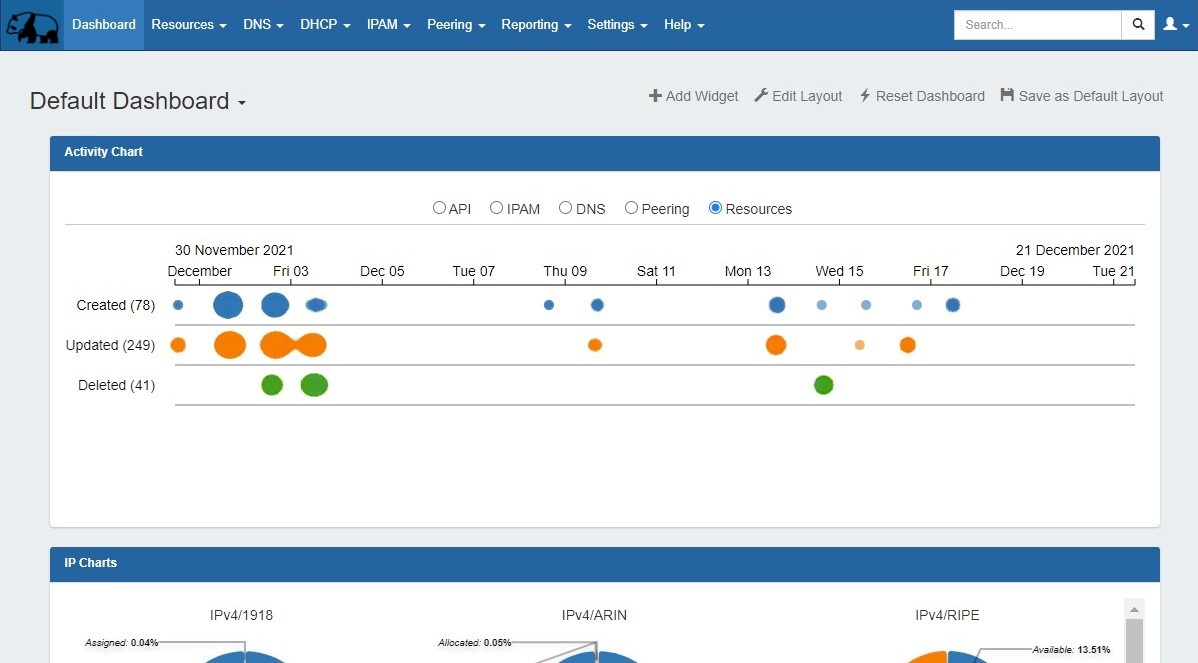Click the Save as Default Layout disk icon
Screen dimensions: 1198x663
(1007, 96)
